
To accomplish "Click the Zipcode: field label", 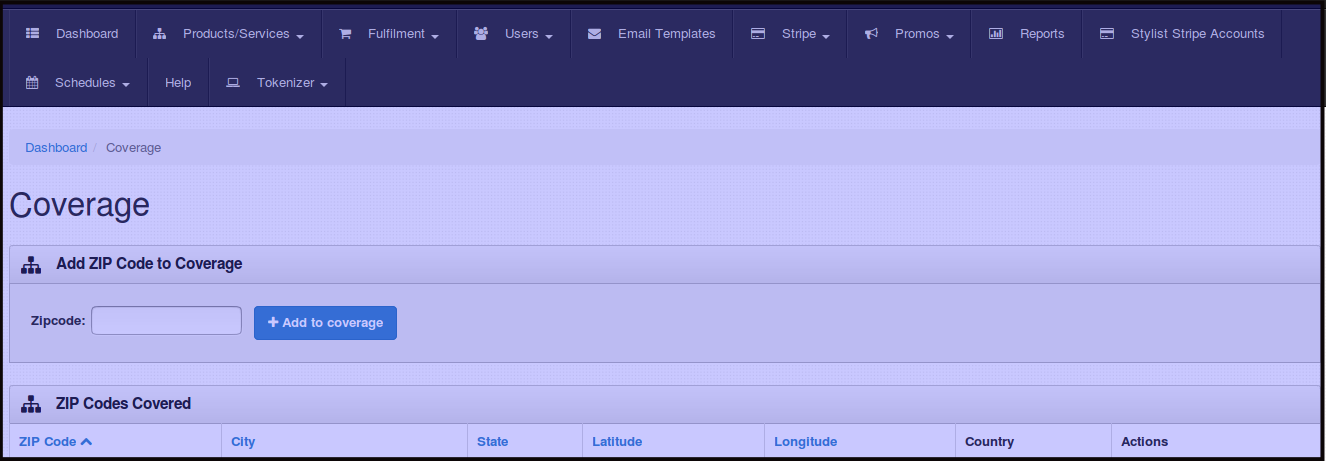I will 58,322.
